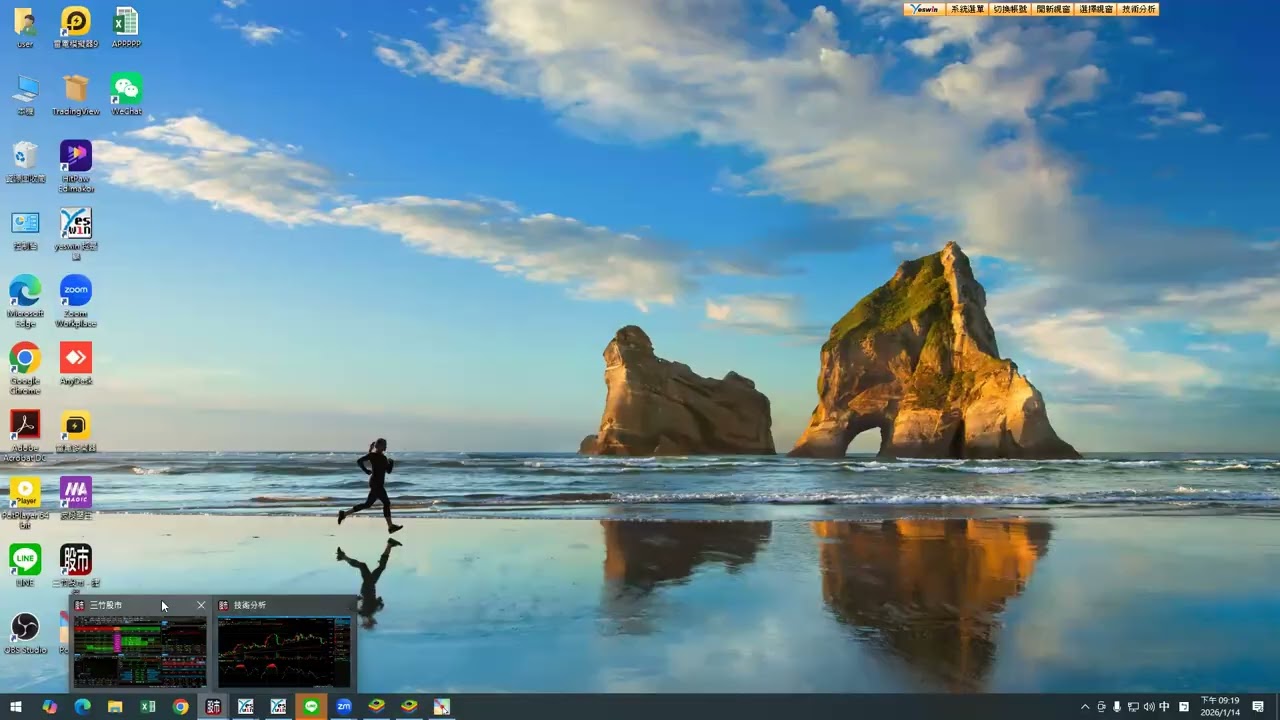1280x720 pixels.
Task: Open the OBS Studio desktop shortcut
Action: pyautogui.click(x=25, y=633)
